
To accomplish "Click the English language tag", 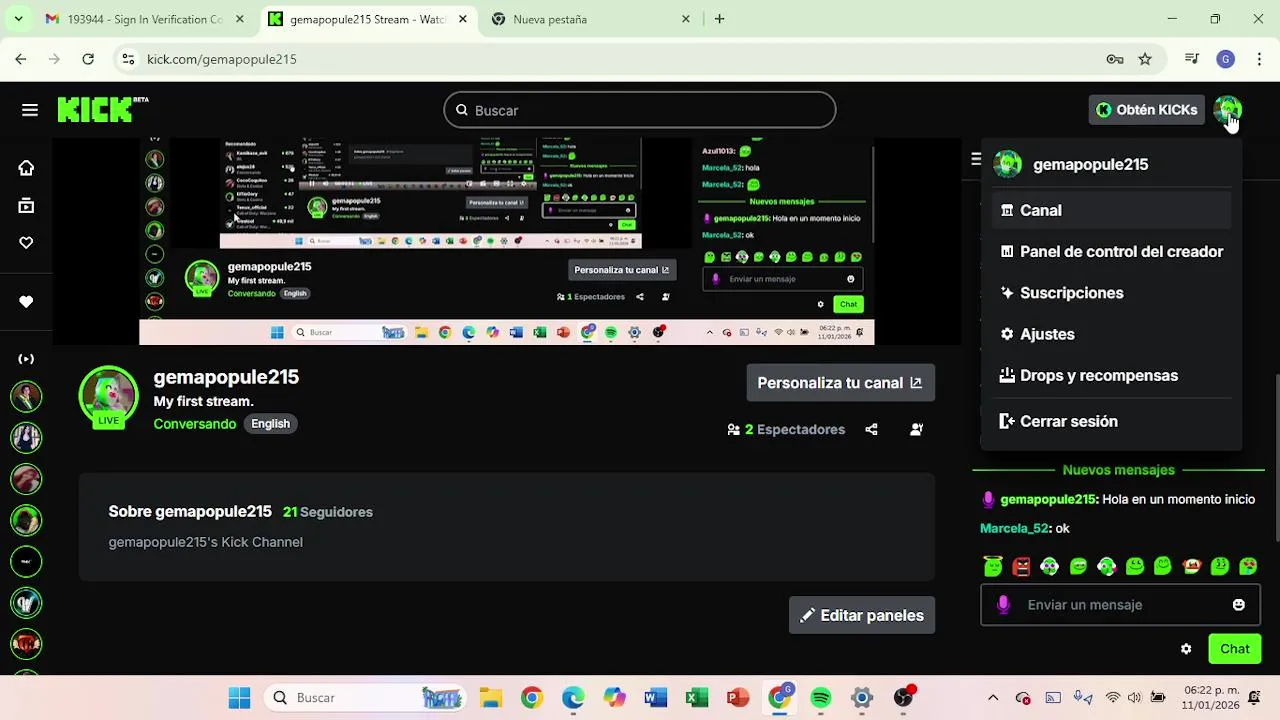I will tap(270, 424).
